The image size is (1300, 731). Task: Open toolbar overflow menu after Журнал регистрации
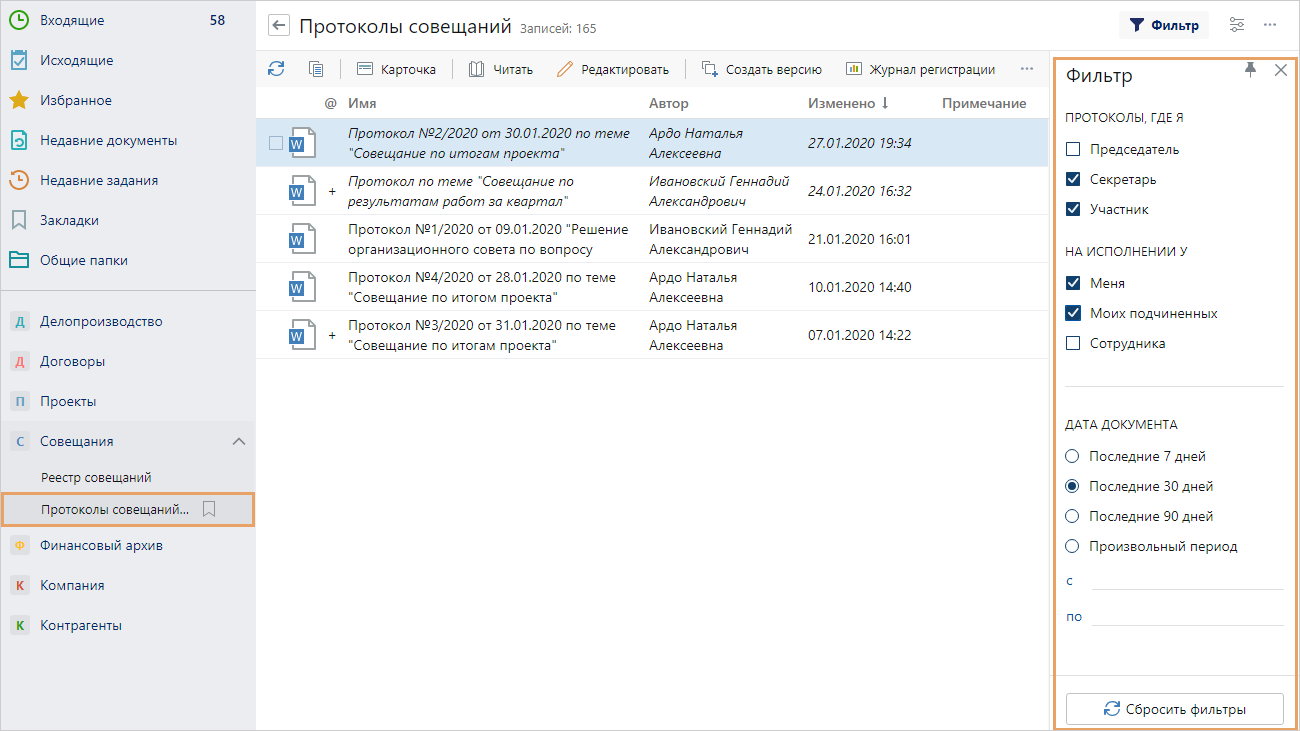click(1026, 69)
